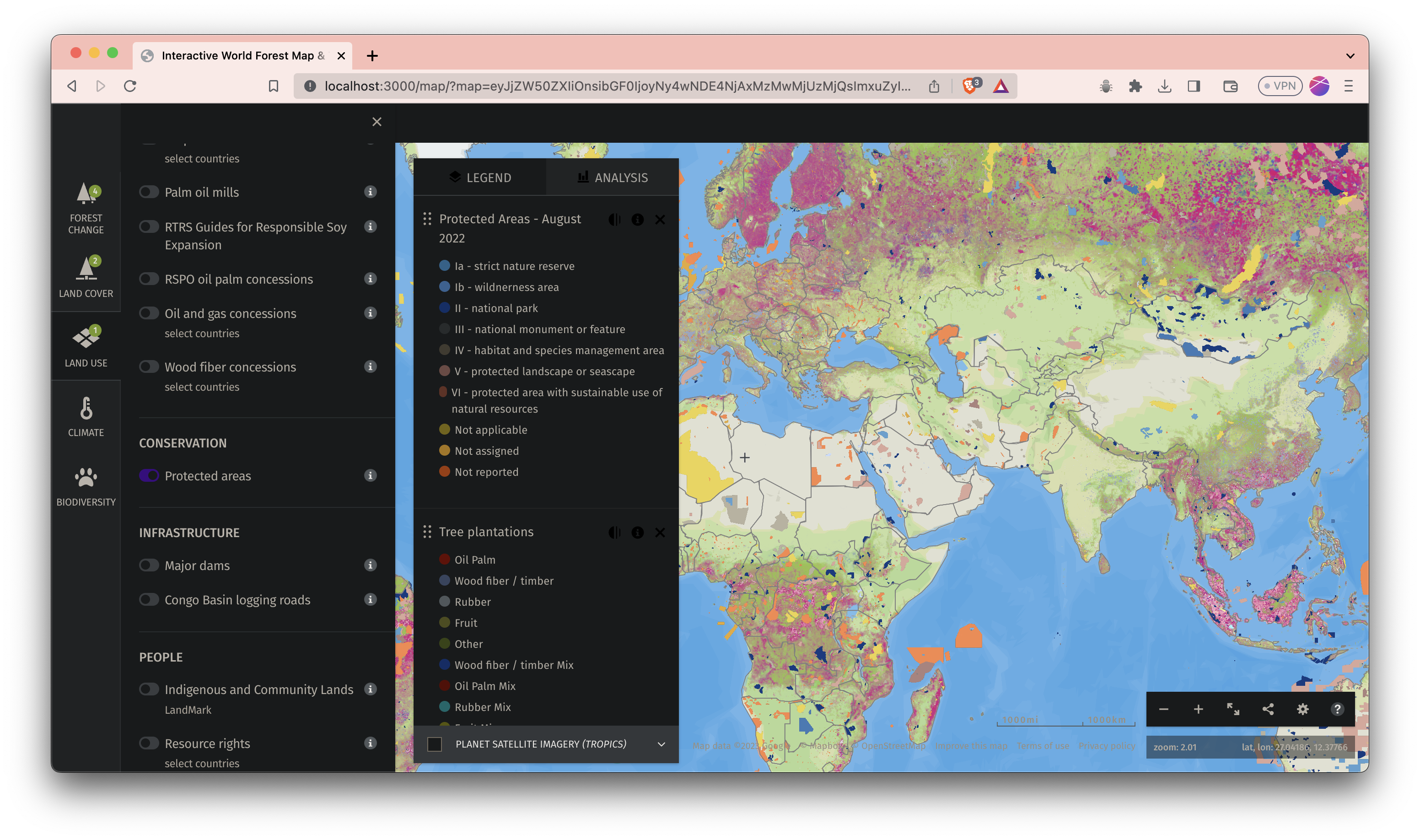Enable the Palm oil mills layer

tap(149, 192)
